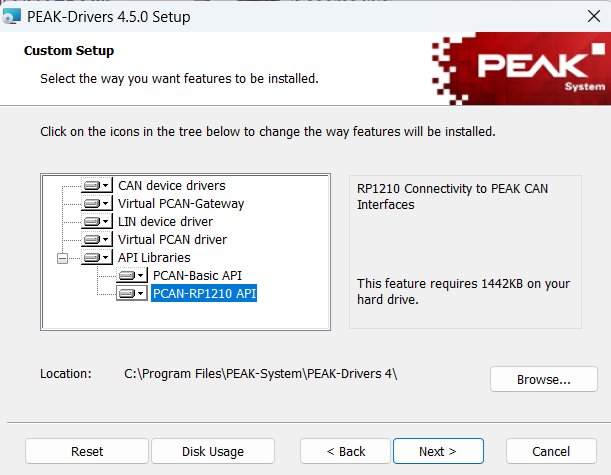Select Virtual PCAN driver feature
The image size is (611, 475).
[172, 239]
